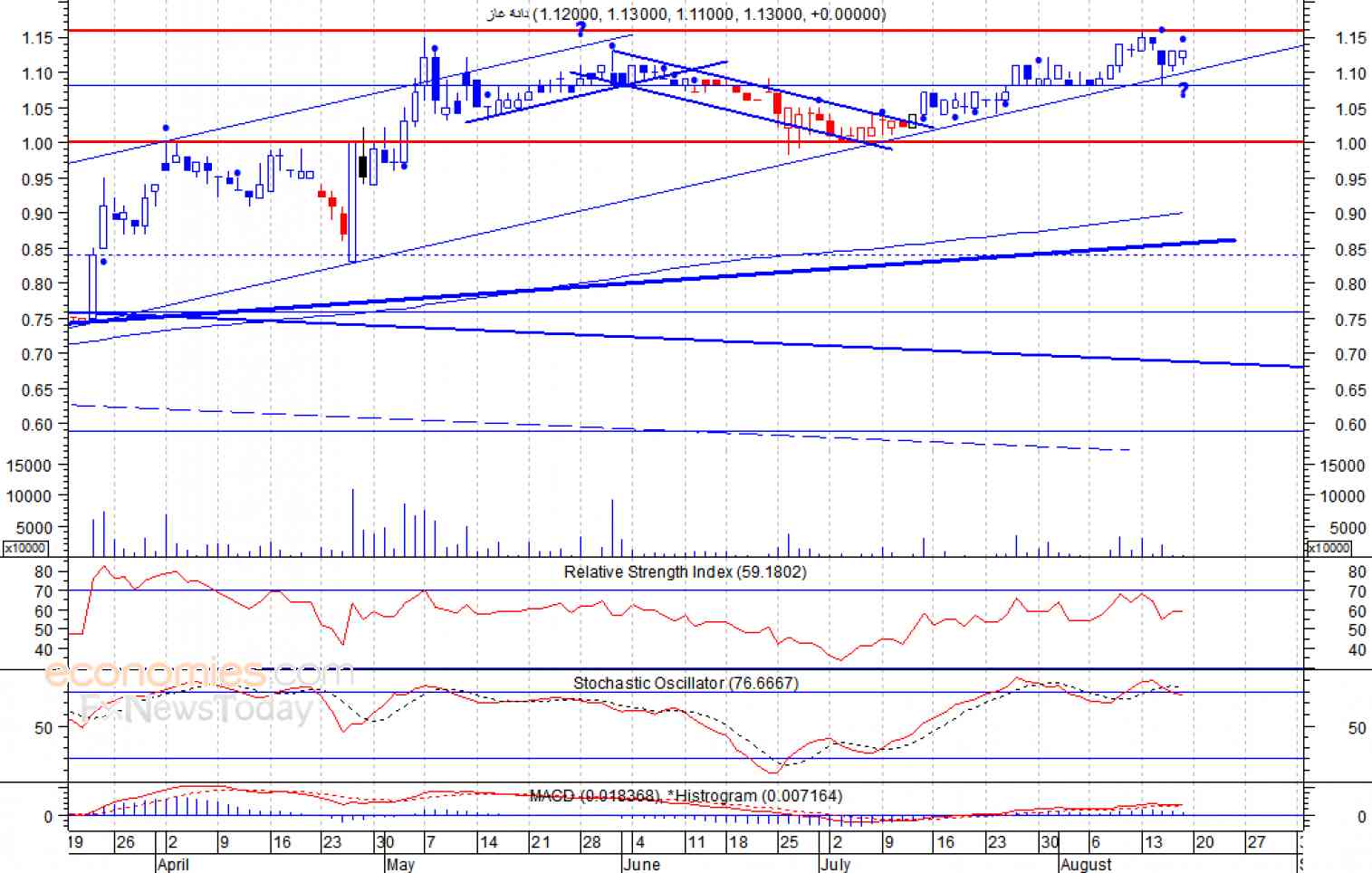Click the "28" date label before June
Viewport: 1372px width, 873px height.
591,842
